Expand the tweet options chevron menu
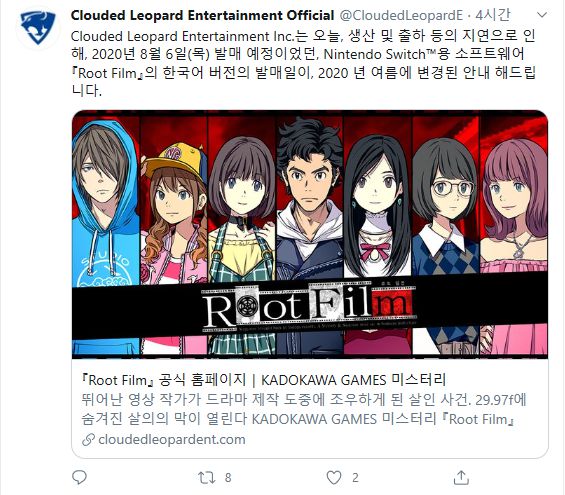 point(542,15)
